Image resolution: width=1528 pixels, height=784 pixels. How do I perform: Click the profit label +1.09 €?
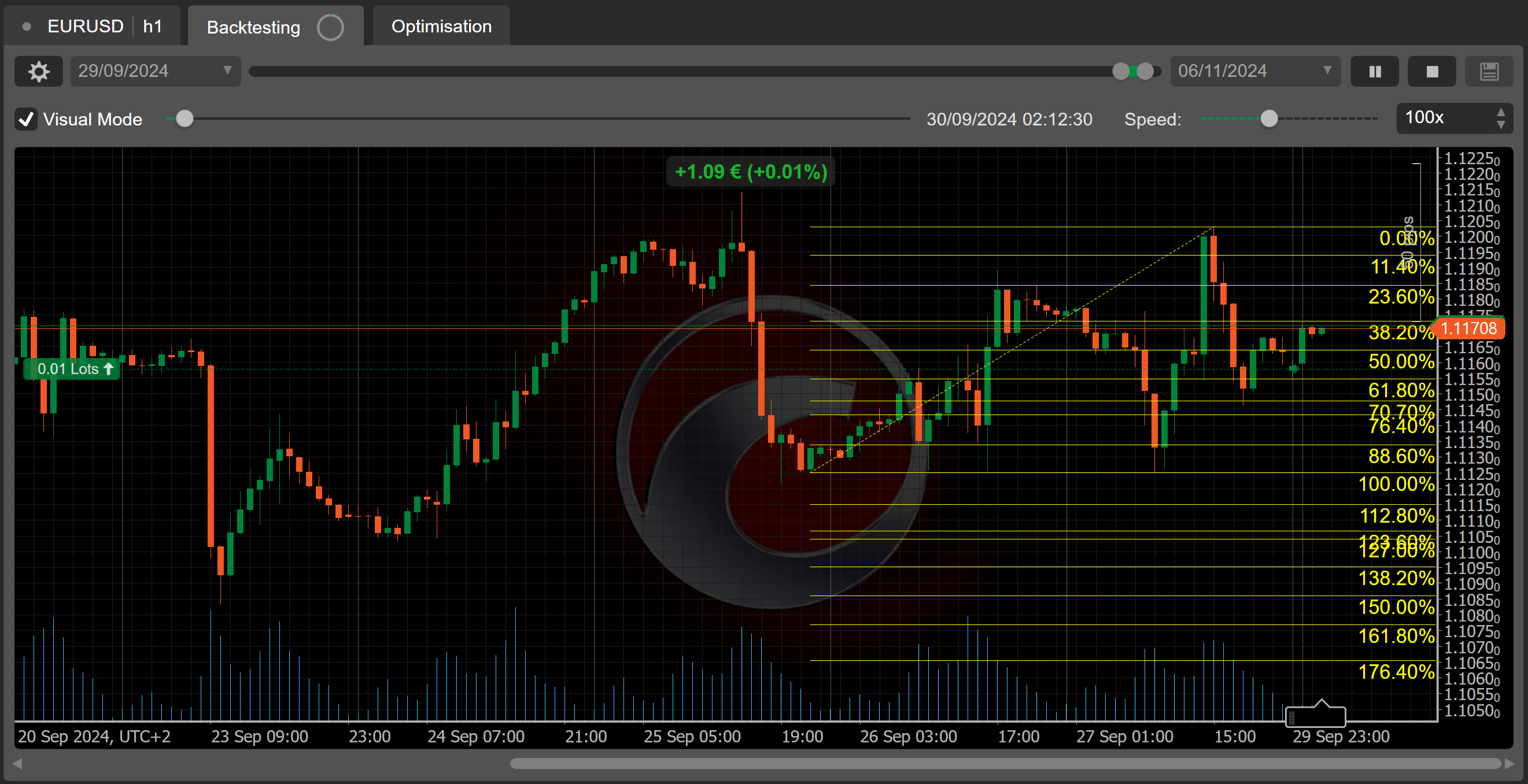point(750,172)
